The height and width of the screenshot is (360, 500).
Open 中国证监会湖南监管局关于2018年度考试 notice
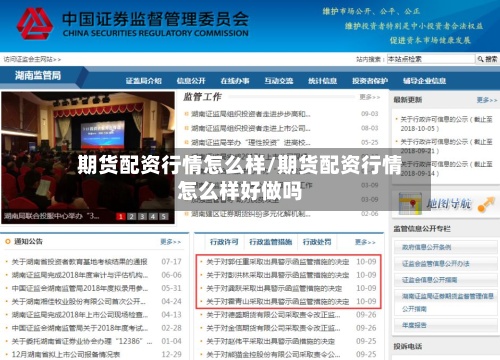80,328
